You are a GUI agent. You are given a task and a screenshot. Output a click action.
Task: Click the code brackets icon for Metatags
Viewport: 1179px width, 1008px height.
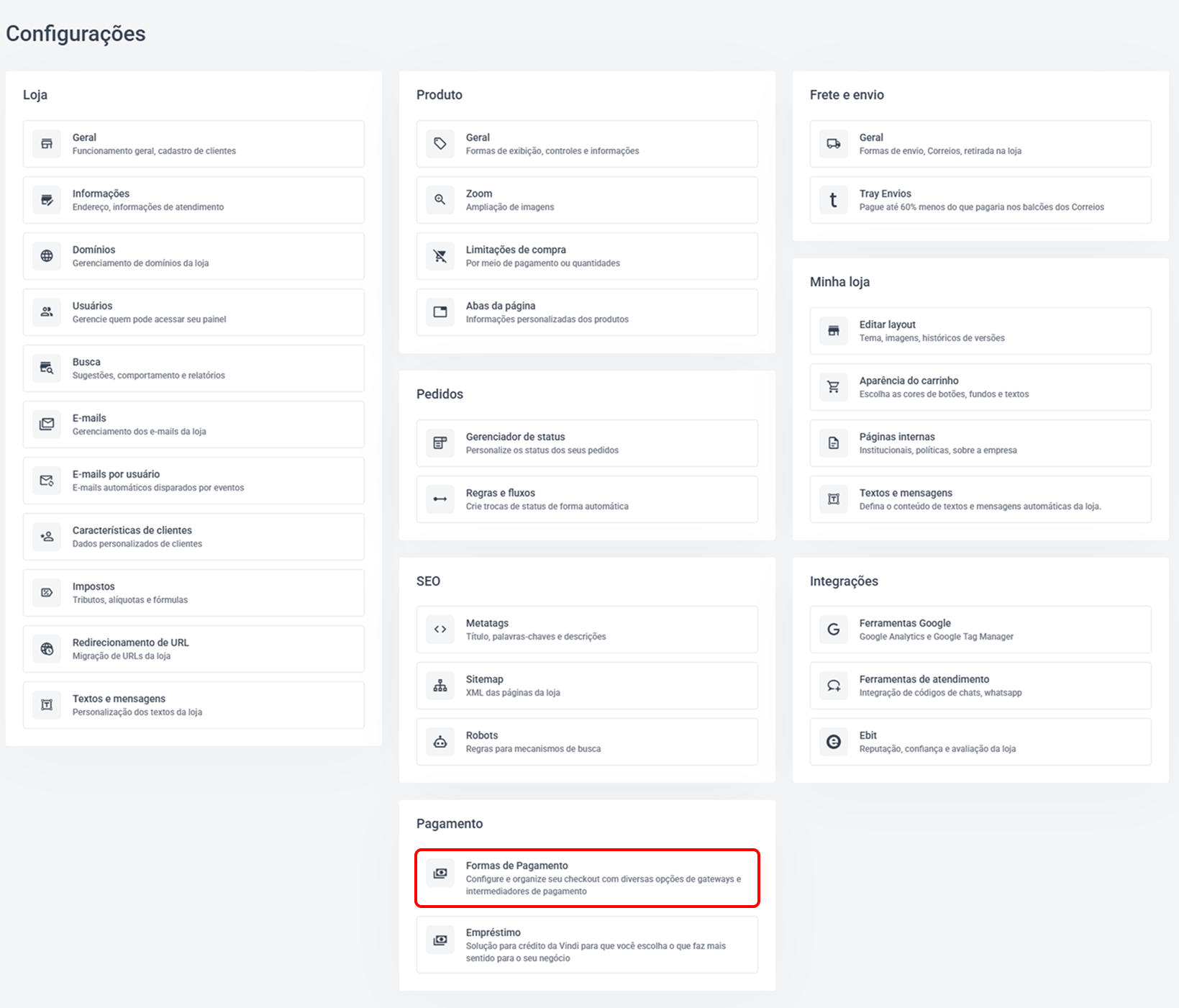point(440,630)
